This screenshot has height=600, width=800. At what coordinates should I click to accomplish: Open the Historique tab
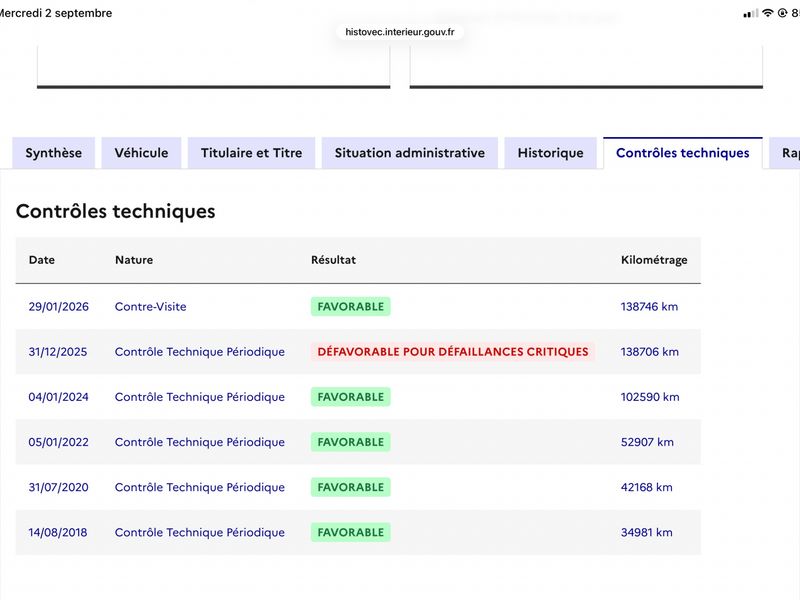(551, 153)
